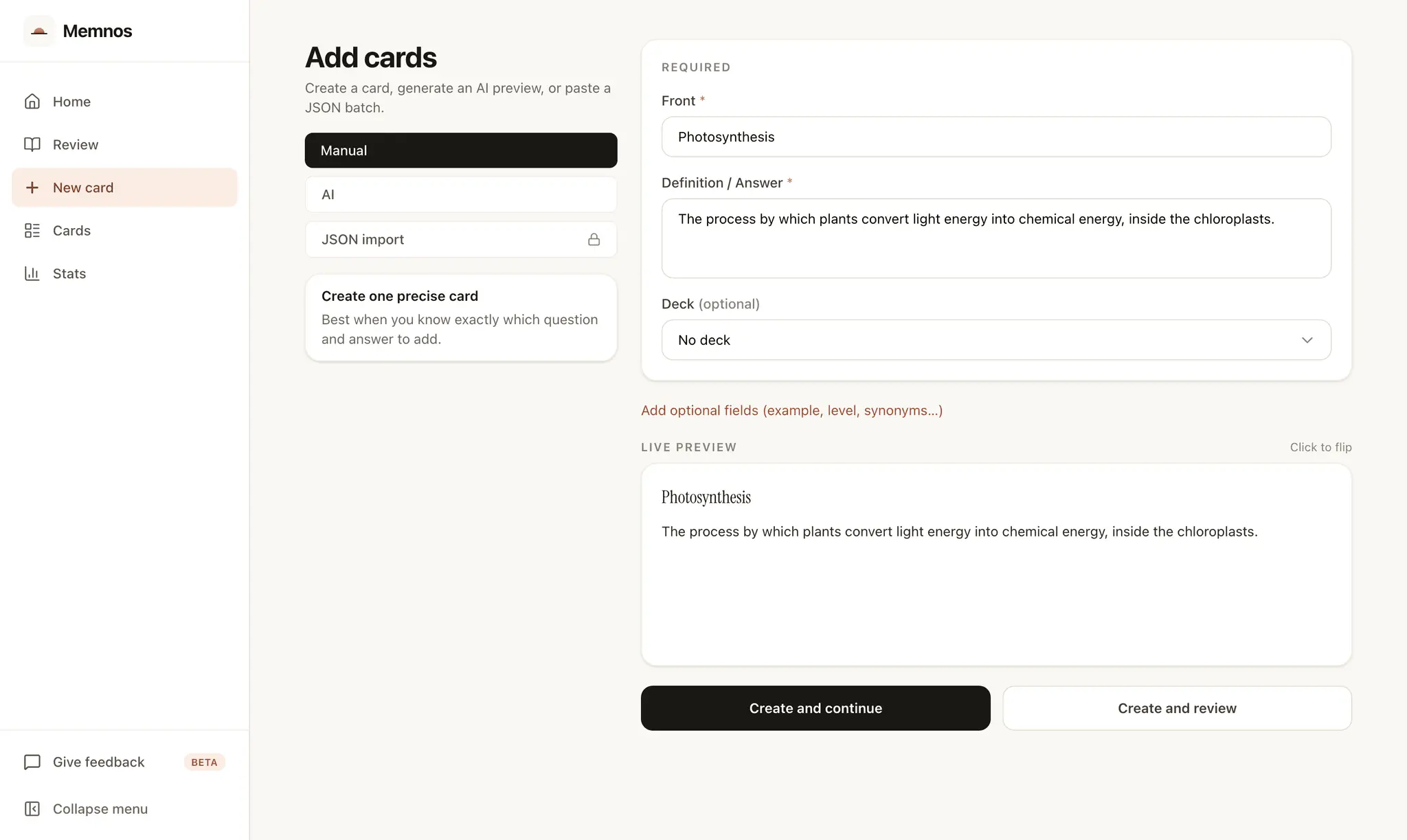This screenshot has height=840, width=1407.
Task: Open Stats via the bar chart icon
Action: [32, 273]
